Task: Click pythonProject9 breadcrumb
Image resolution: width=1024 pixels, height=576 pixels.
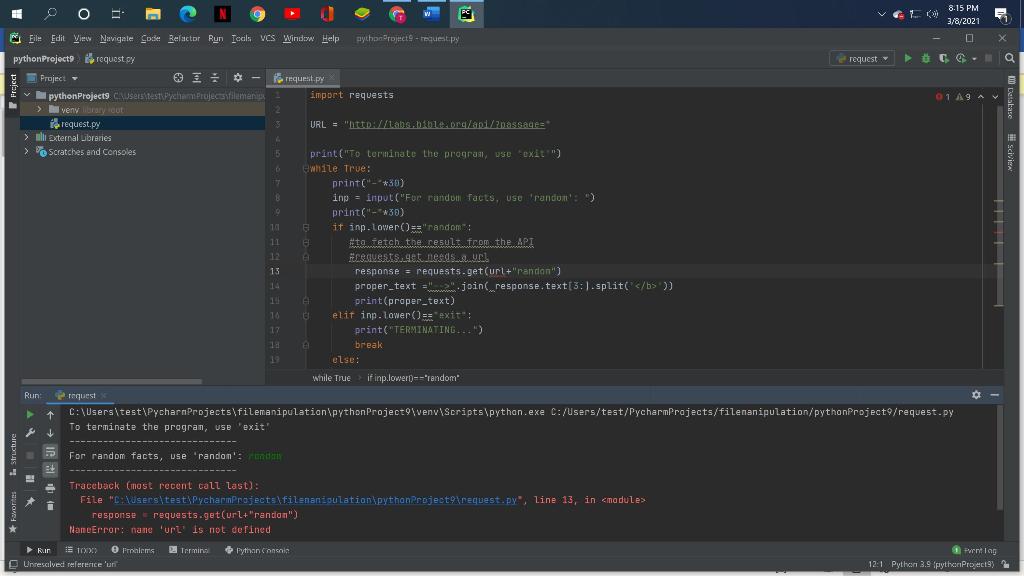Action: (43, 59)
